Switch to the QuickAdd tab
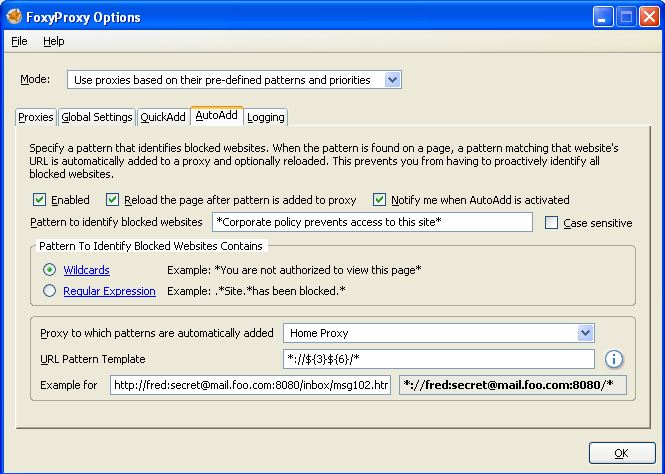This screenshot has width=665, height=474. pyautogui.click(x=163, y=117)
